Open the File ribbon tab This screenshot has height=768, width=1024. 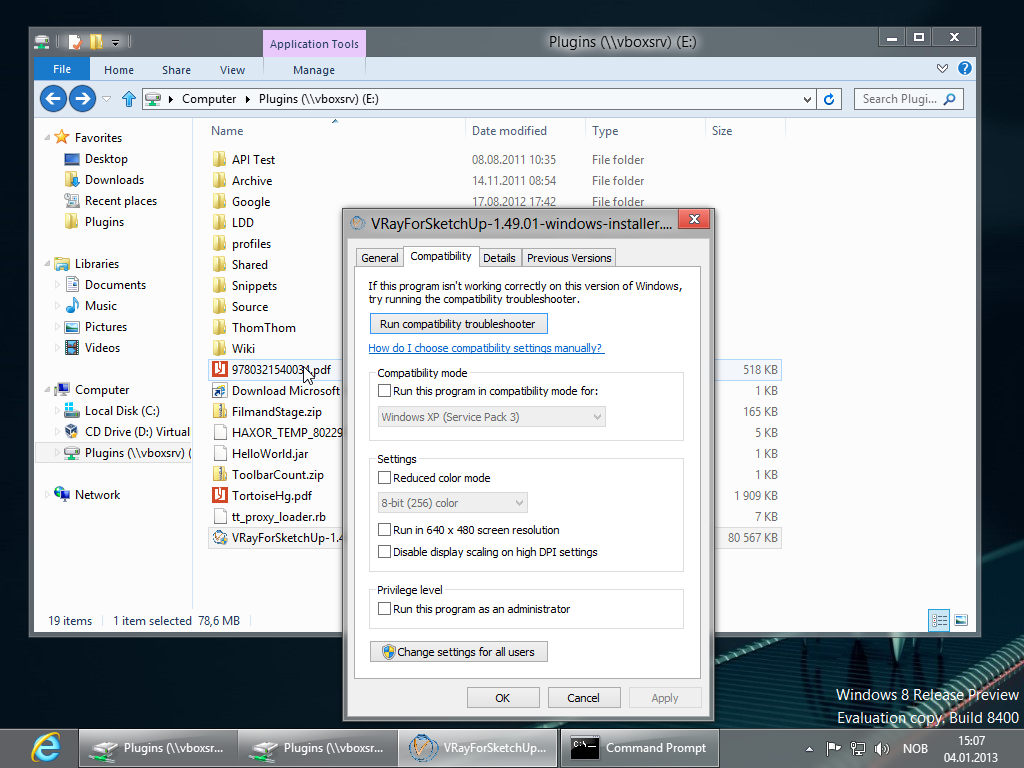coord(62,69)
